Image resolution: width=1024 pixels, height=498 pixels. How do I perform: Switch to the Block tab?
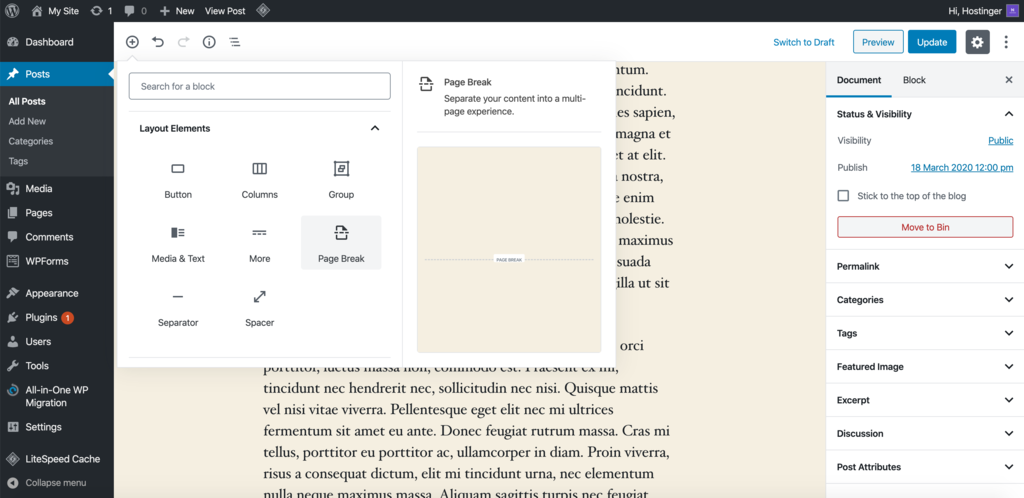914,80
